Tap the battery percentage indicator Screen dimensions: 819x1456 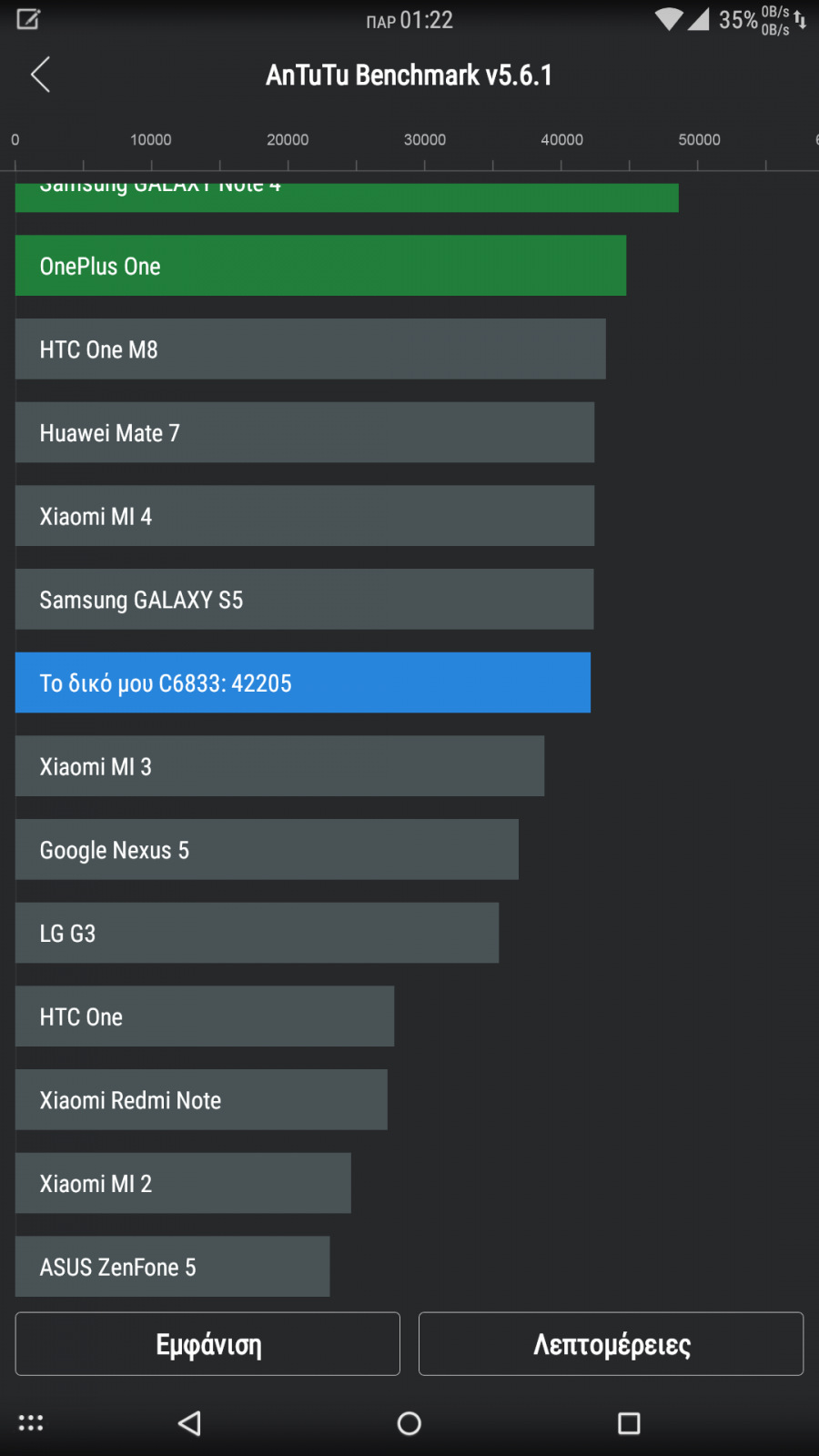pyautogui.click(x=738, y=20)
